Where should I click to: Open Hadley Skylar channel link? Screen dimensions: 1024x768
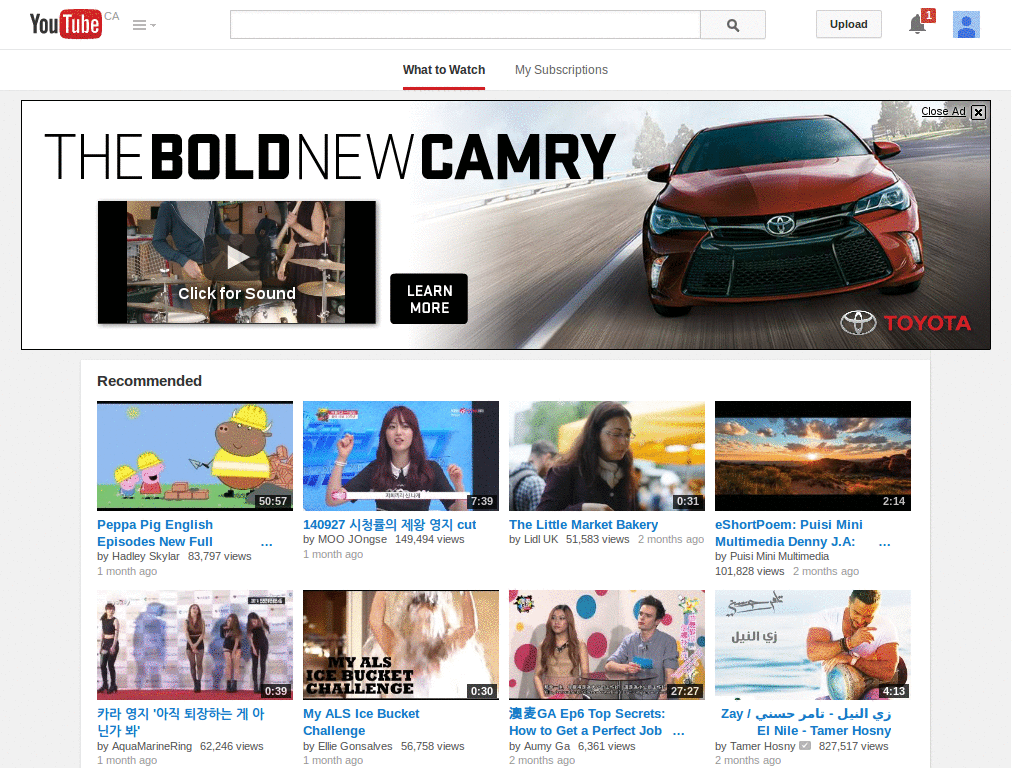pyautogui.click(x=146, y=556)
